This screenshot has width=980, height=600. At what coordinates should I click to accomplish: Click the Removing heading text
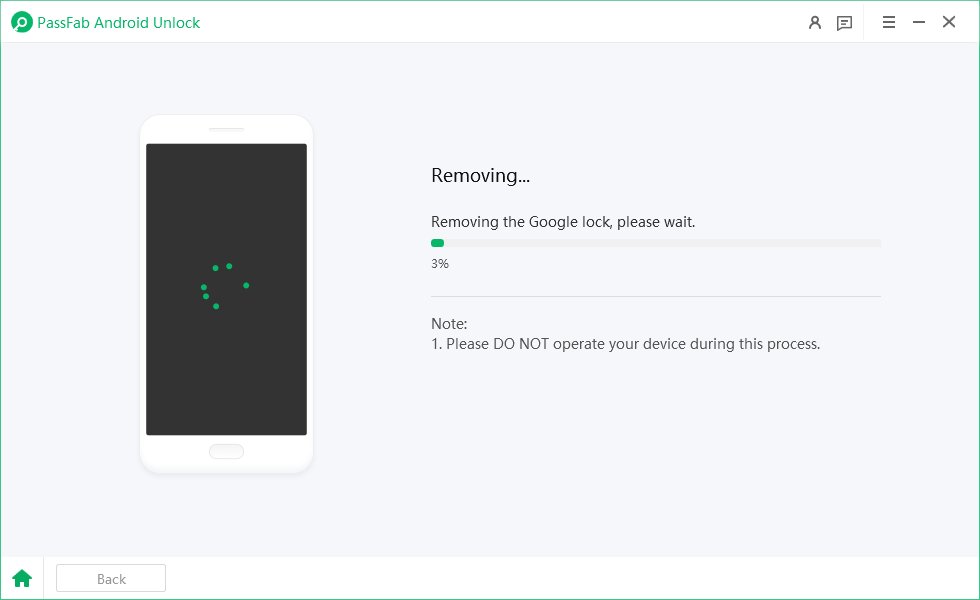click(x=480, y=175)
